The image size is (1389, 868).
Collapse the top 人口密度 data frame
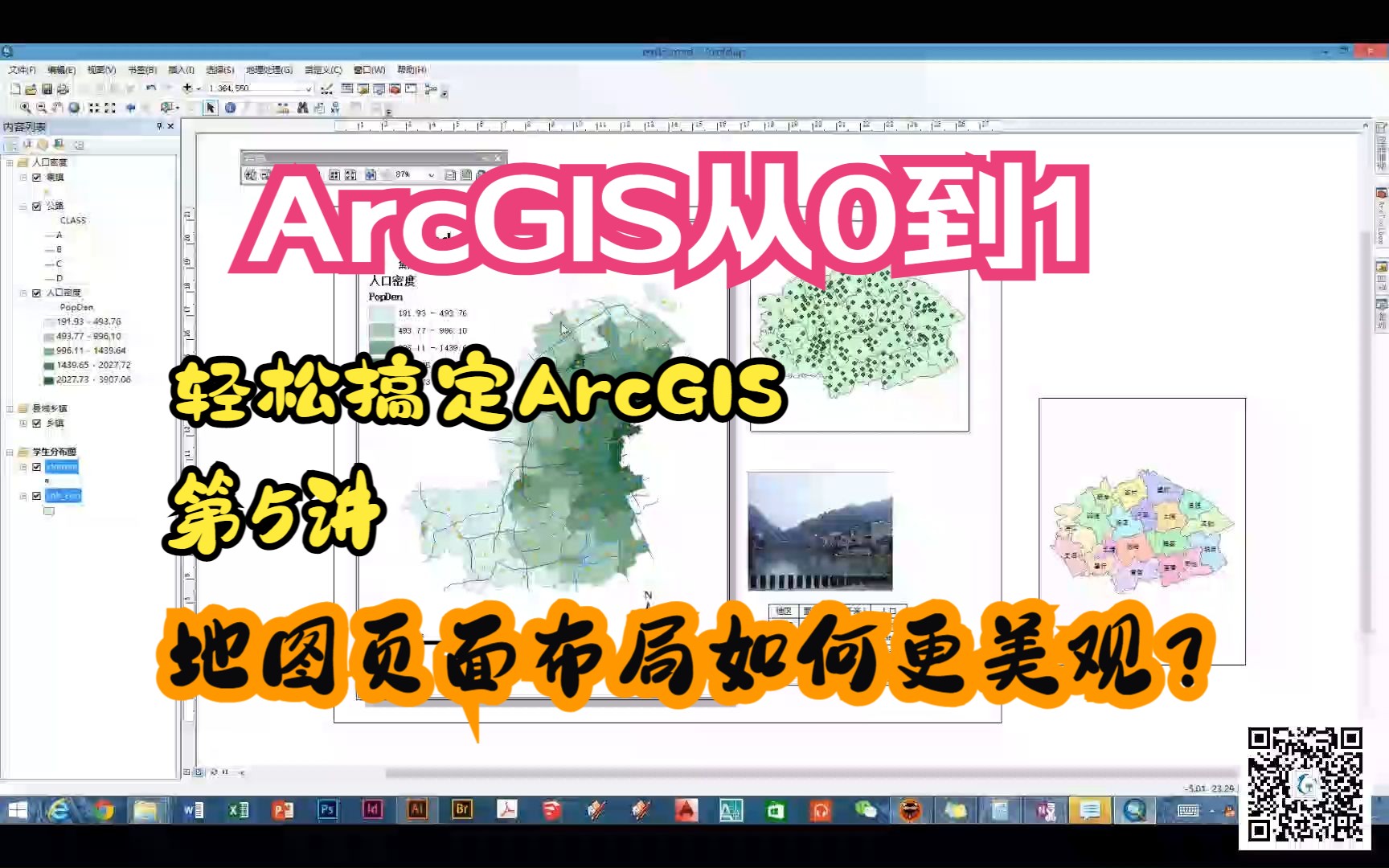pyautogui.click(x=10, y=162)
